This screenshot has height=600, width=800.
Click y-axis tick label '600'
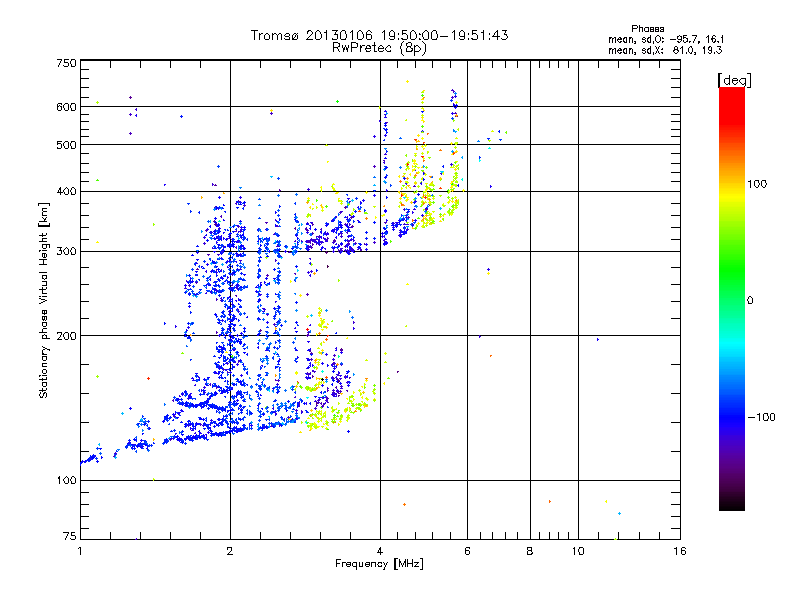[x=66, y=107]
